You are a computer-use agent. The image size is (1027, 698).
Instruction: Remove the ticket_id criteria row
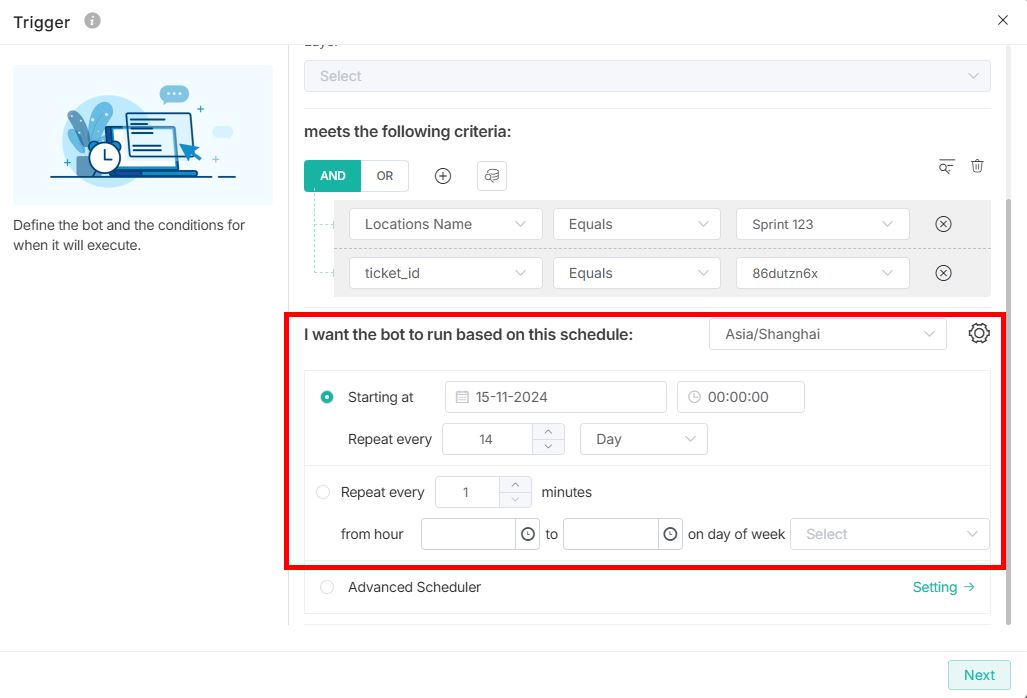click(x=943, y=273)
